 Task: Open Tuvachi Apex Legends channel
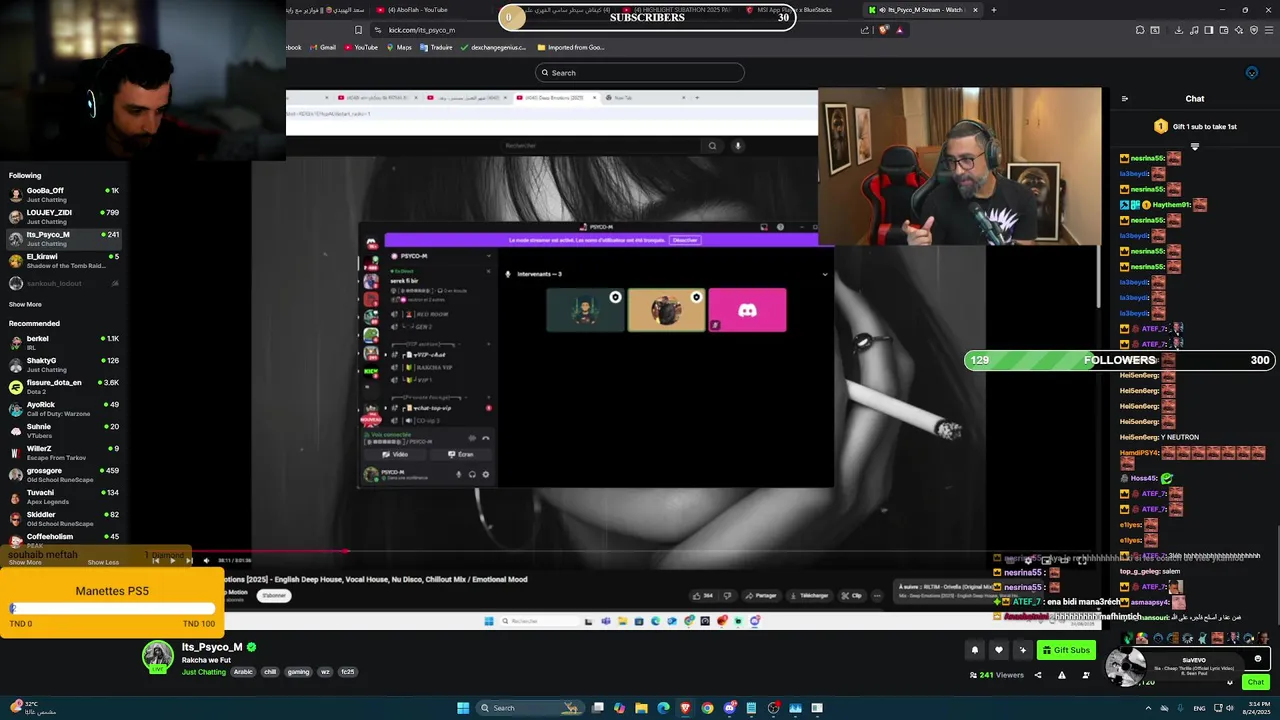(x=63, y=496)
